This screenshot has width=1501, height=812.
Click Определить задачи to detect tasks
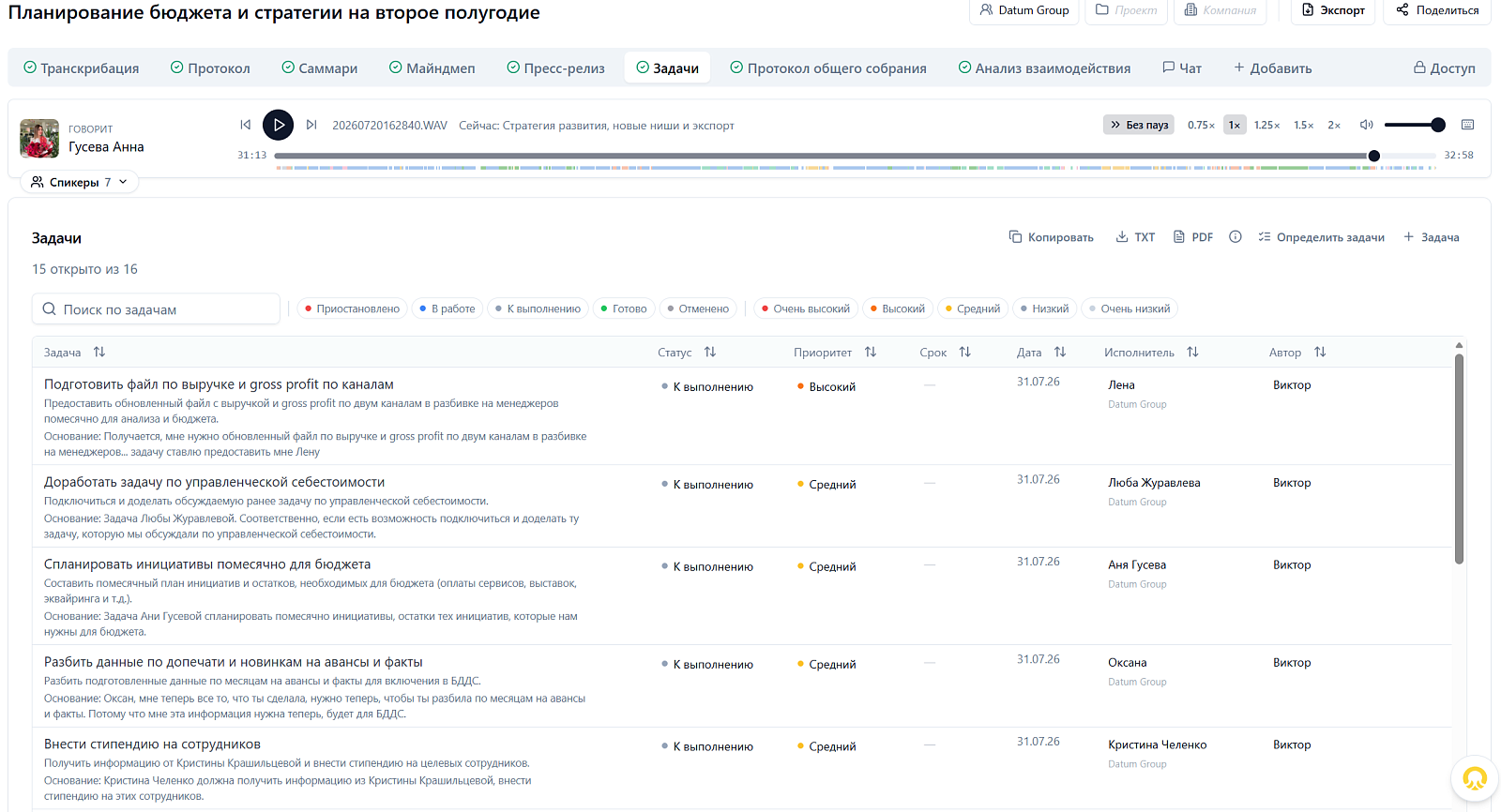tap(1321, 237)
